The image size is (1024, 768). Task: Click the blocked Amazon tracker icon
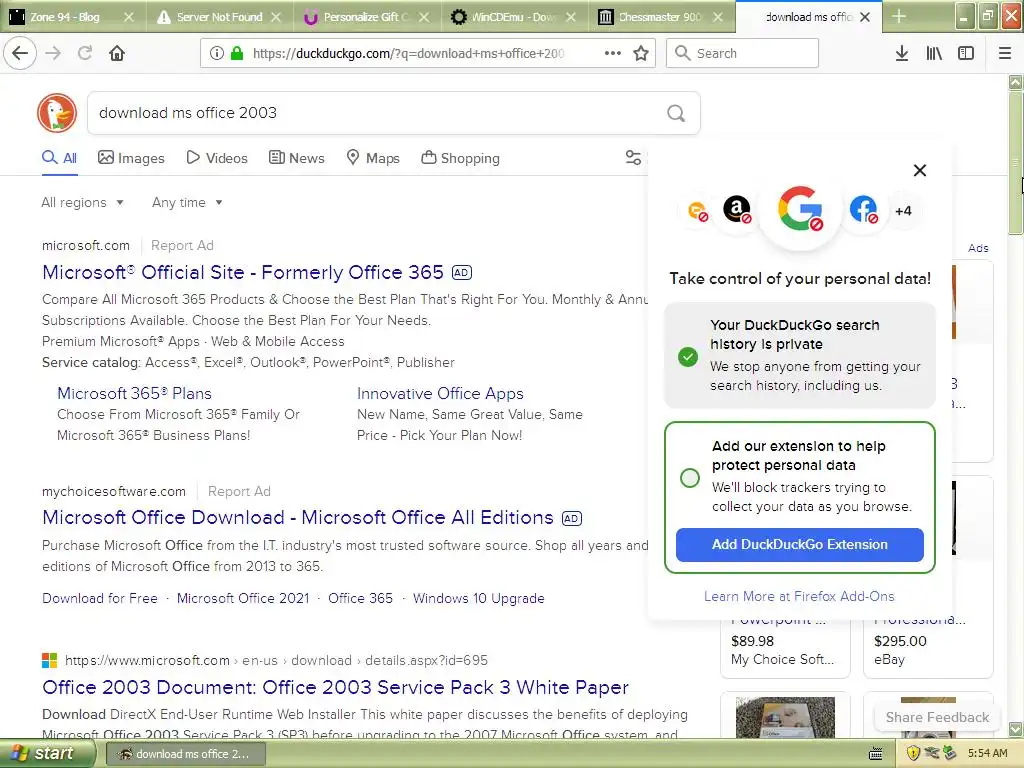click(737, 210)
